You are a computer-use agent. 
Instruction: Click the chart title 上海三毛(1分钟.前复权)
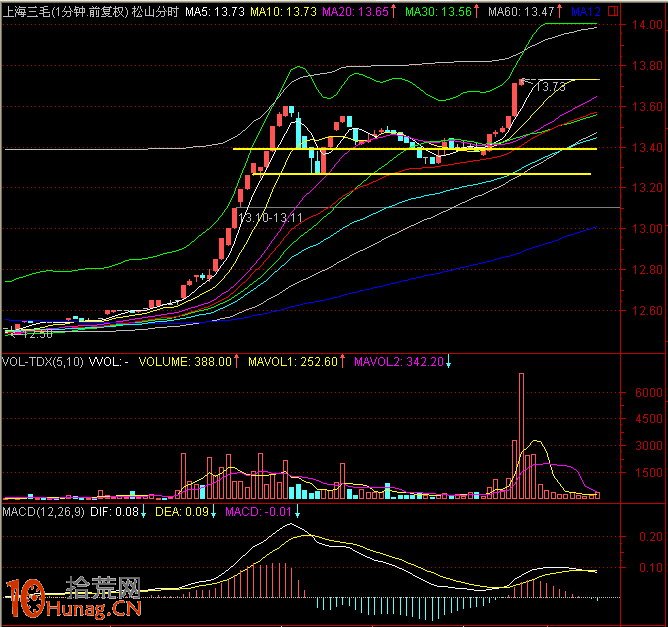click(65, 12)
